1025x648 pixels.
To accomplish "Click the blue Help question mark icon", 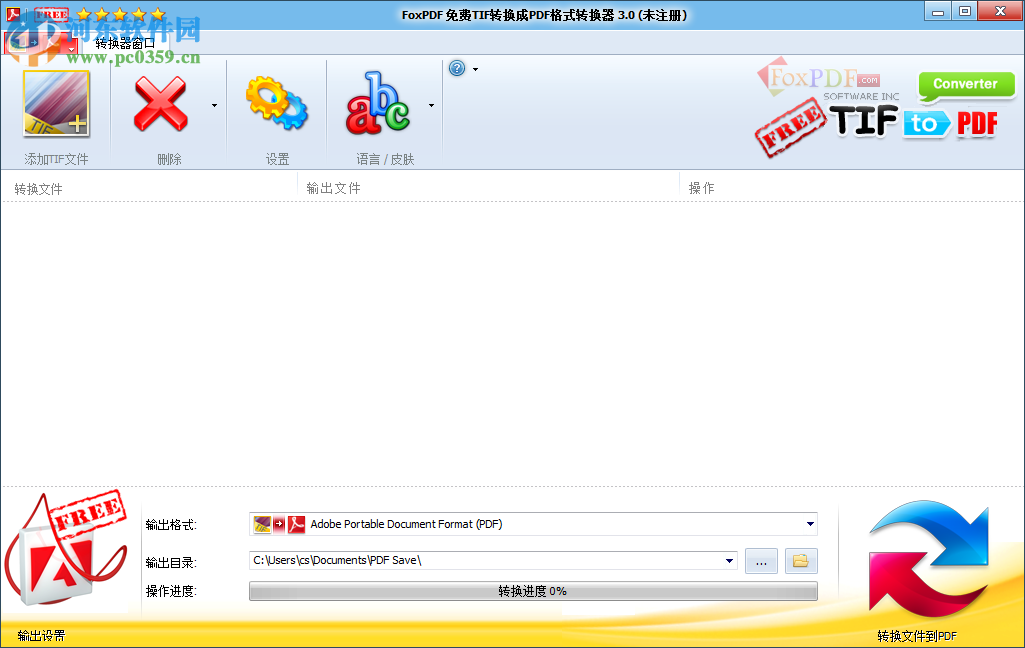I will click(x=456, y=68).
